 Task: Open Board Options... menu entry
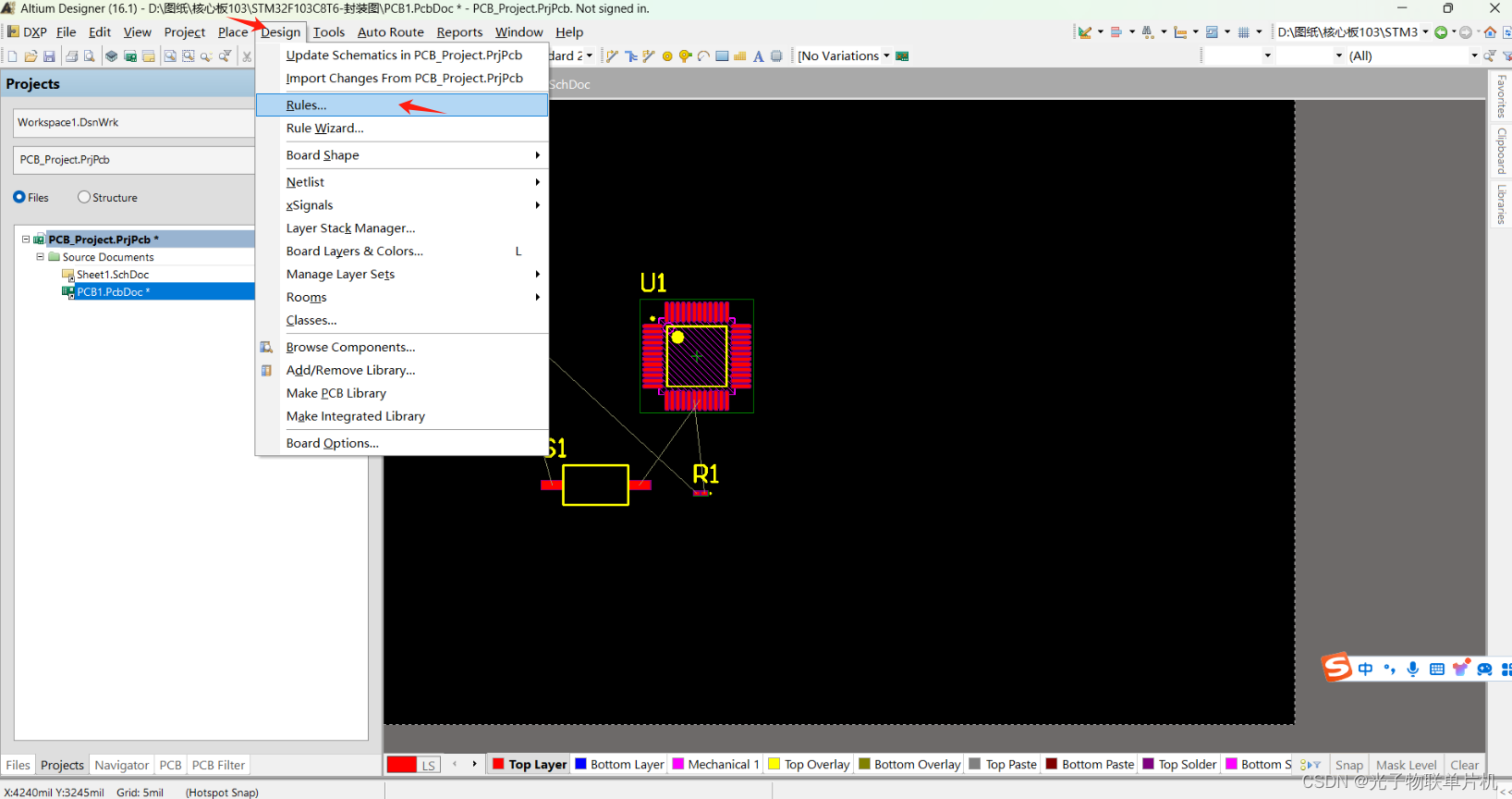(402, 444)
